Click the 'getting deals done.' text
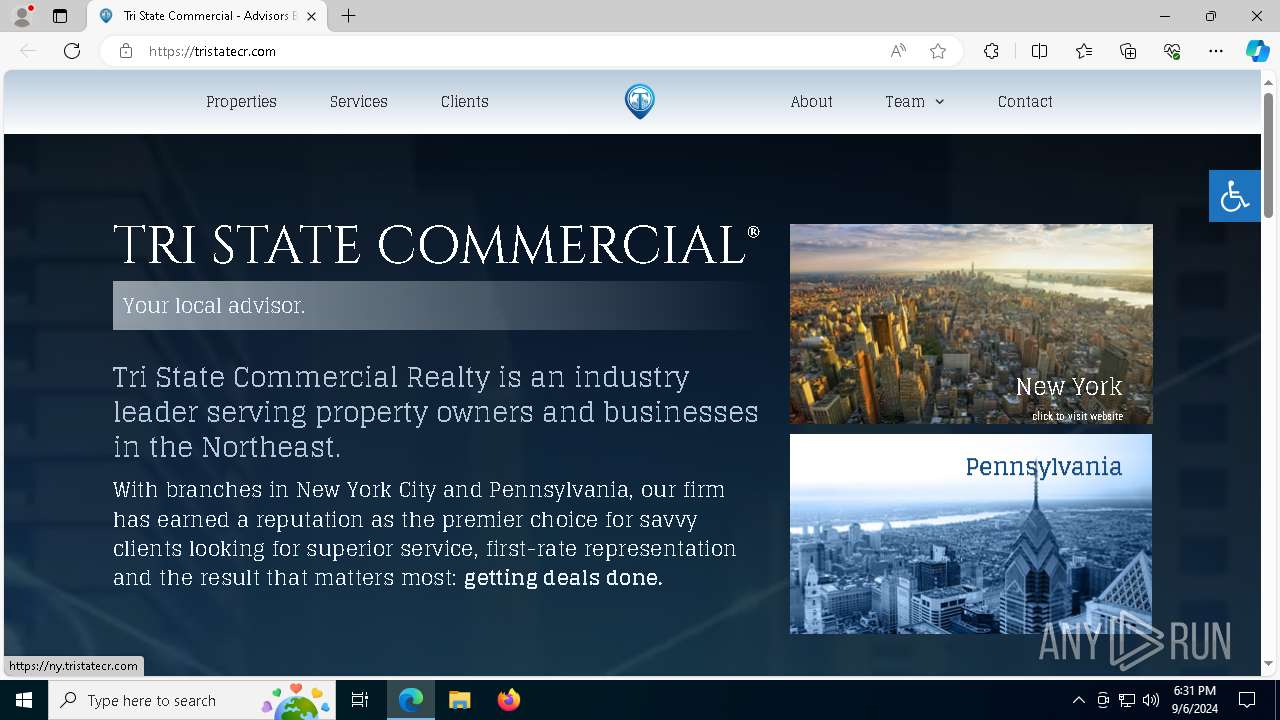 pos(563,578)
